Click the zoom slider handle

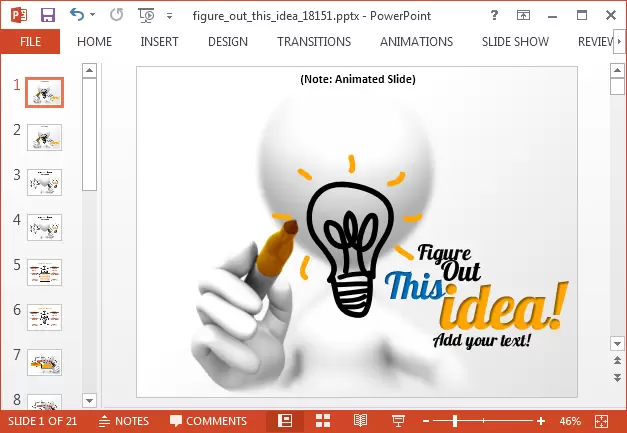[454, 421]
